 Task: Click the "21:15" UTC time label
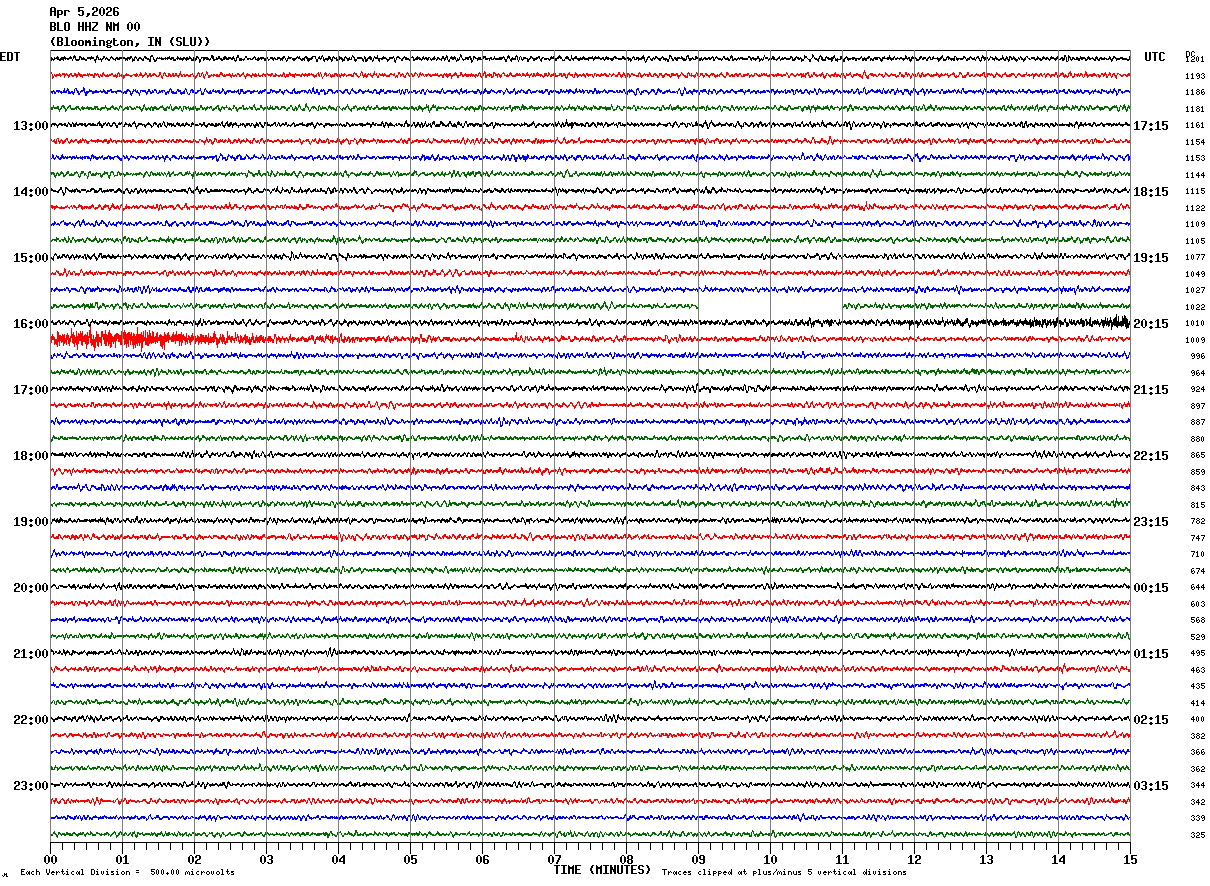coord(1151,390)
